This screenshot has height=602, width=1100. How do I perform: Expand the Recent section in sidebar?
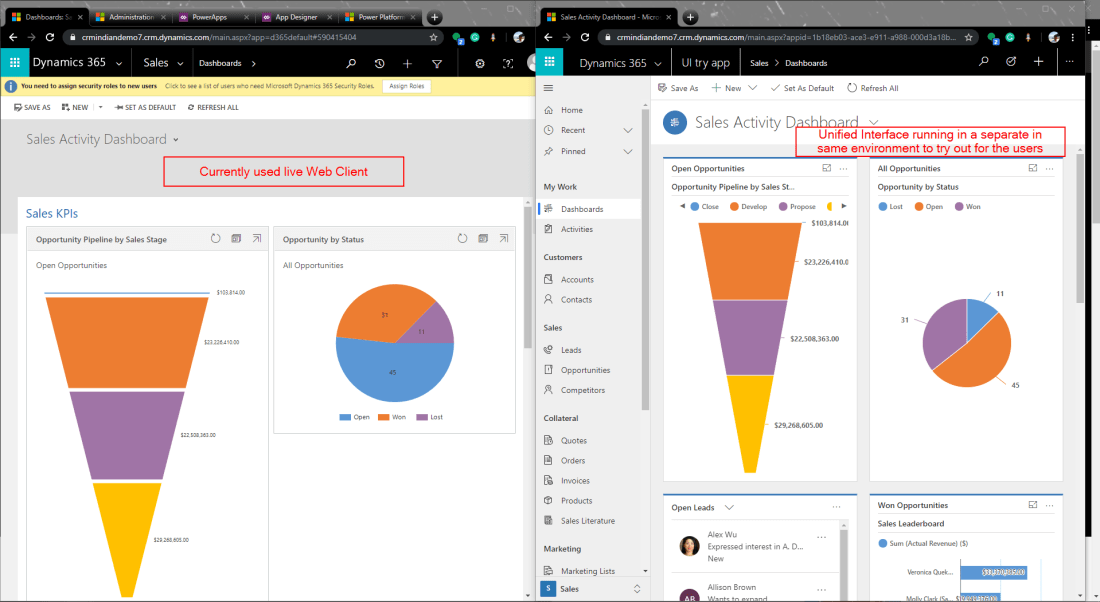[628, 130]
